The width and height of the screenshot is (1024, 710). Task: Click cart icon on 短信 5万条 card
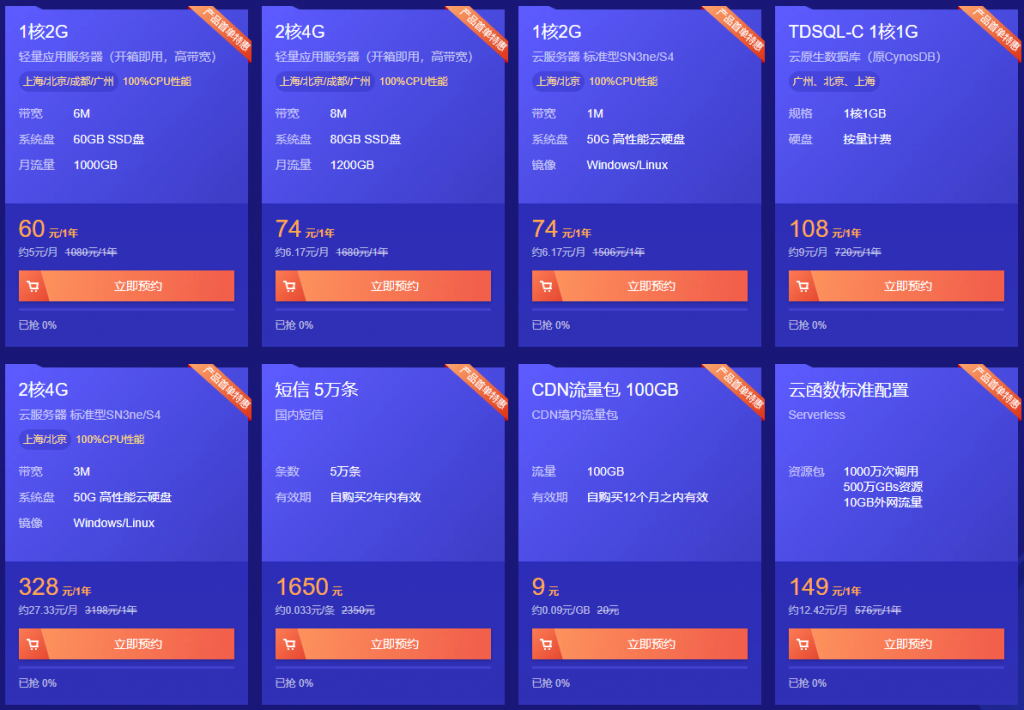(290, 644)
